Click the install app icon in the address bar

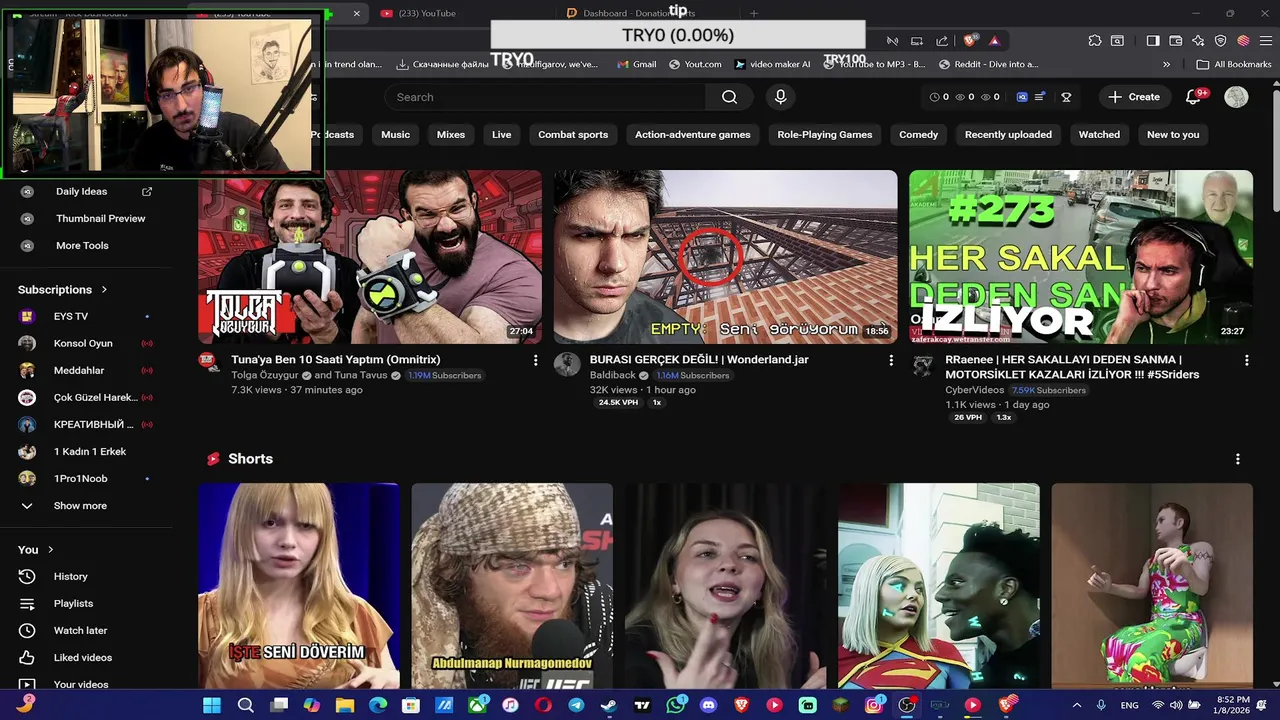pos(917,40)
